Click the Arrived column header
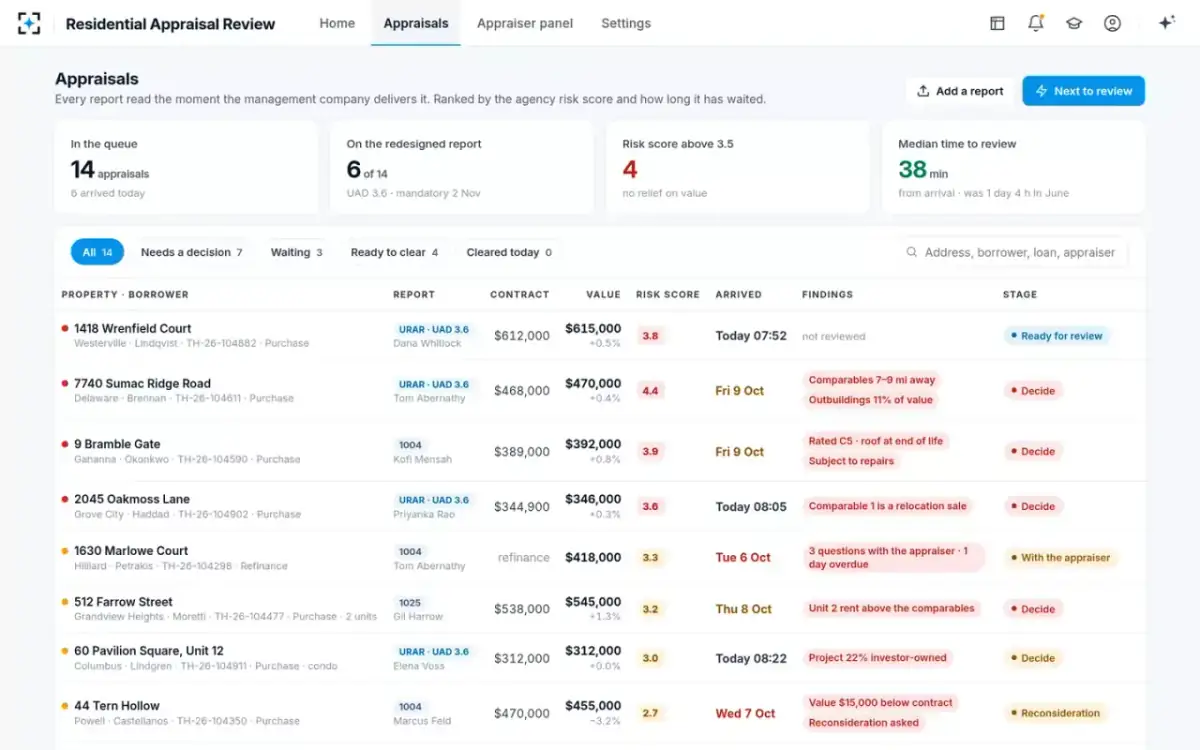The image size is (1200, 750). pos(739,295)
